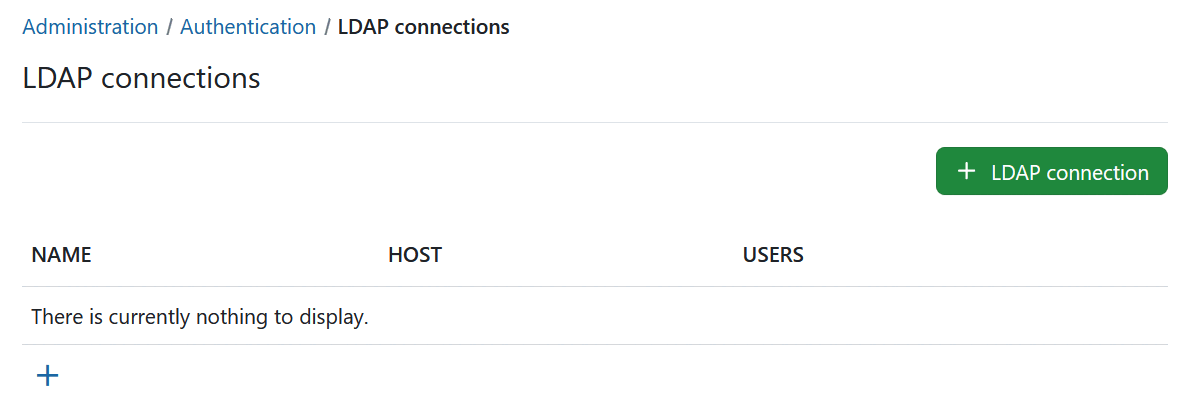This screenshot has width=1192, height=418.
Task: Sort by the USERS column header
Action: coord(773,255)
